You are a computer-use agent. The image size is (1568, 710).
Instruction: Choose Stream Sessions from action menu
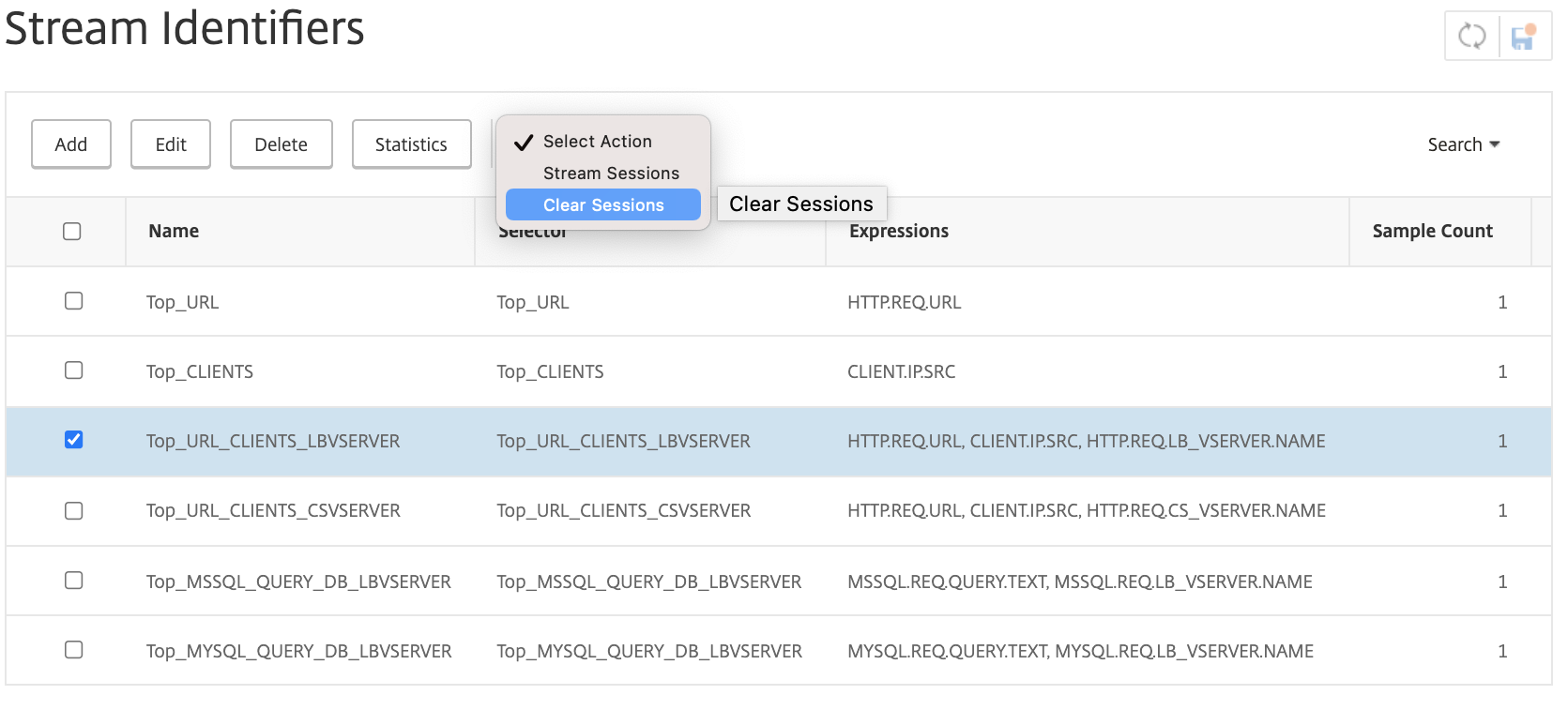[x=603, y=174]
